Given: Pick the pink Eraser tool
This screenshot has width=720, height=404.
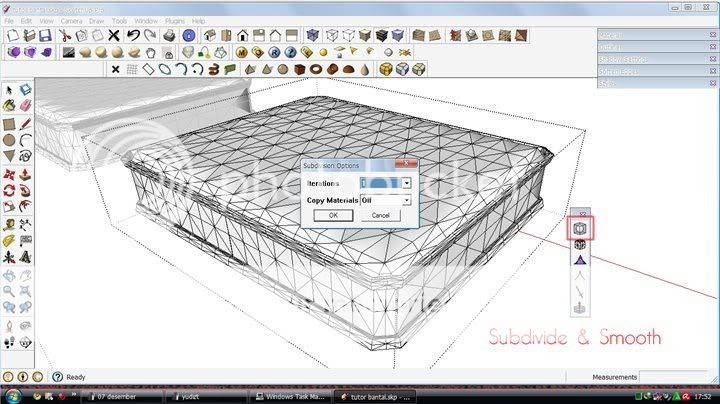Looking at the screenshot, I should [x=25, y=106].
